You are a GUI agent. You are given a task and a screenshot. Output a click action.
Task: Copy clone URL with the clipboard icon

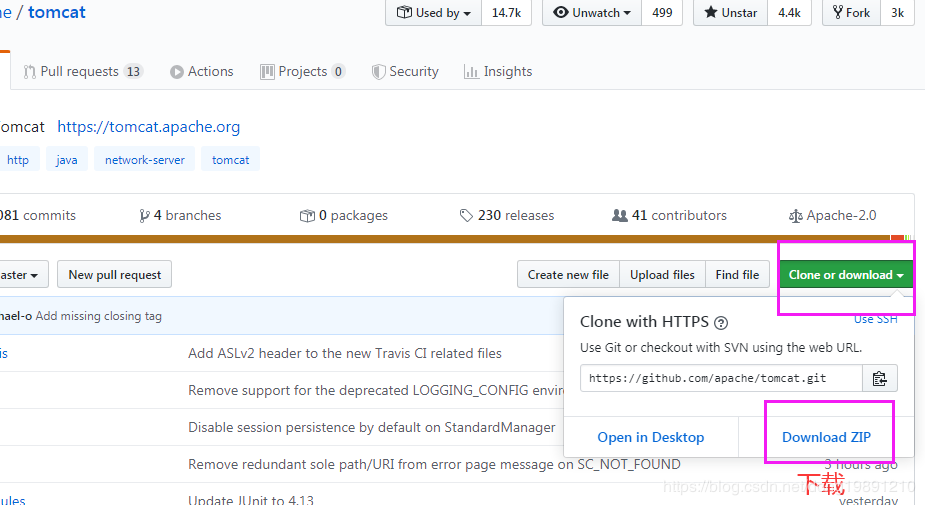point(880,378)
